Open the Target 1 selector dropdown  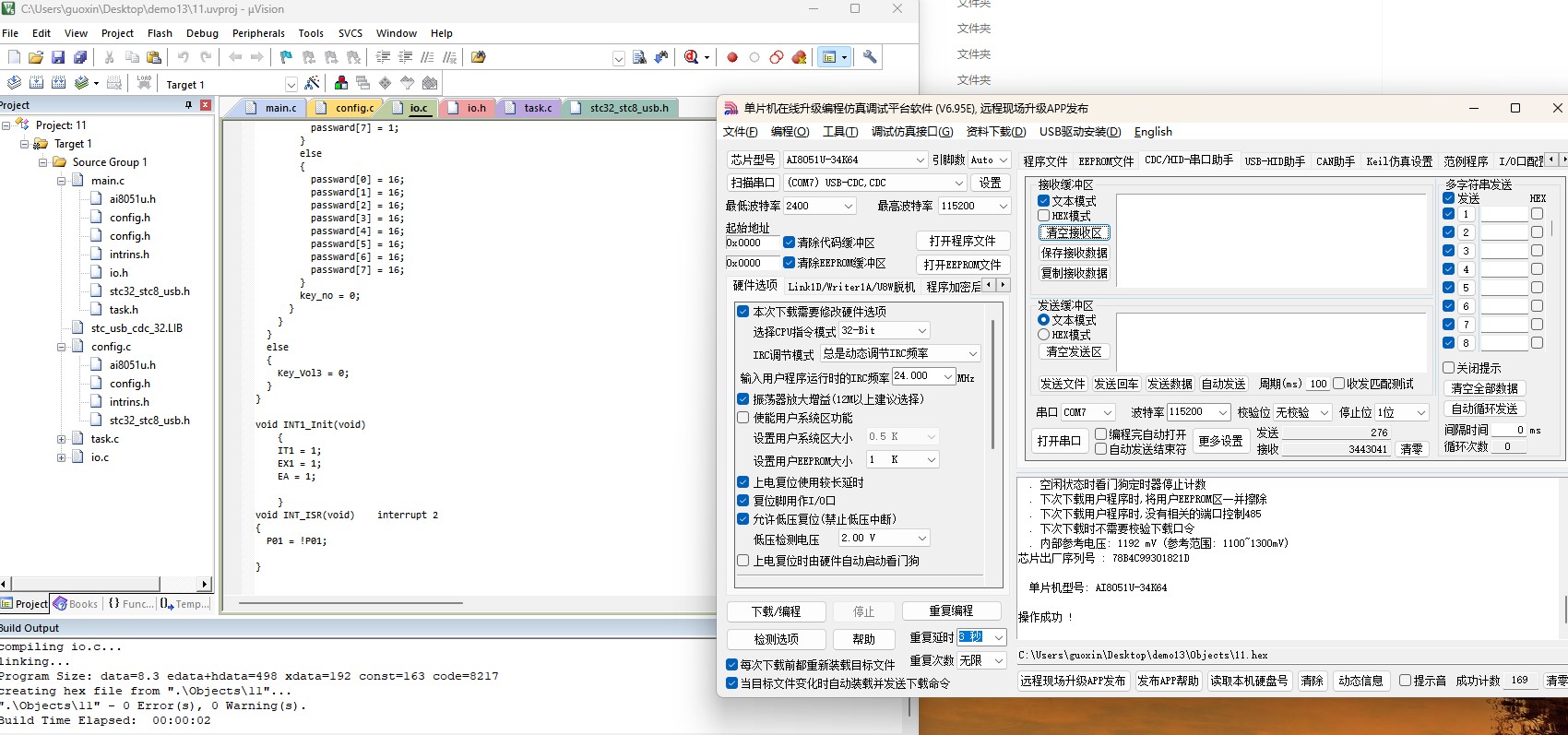click(291, 84)
